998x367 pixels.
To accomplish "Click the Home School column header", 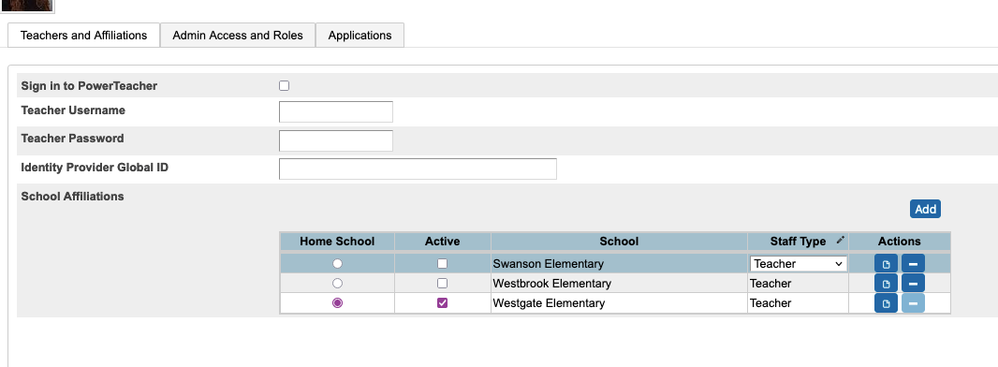I will click(x=337, y=241).
